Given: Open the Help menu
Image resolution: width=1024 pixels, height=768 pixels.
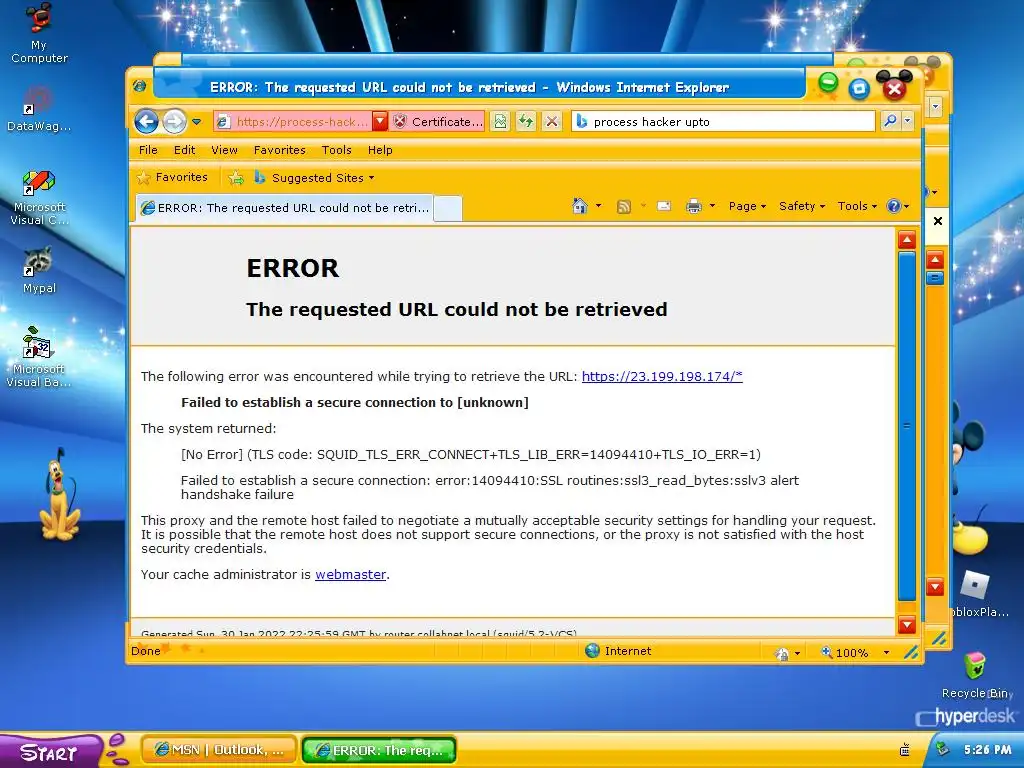Looking at the screenshot, I should pos(380,150).
